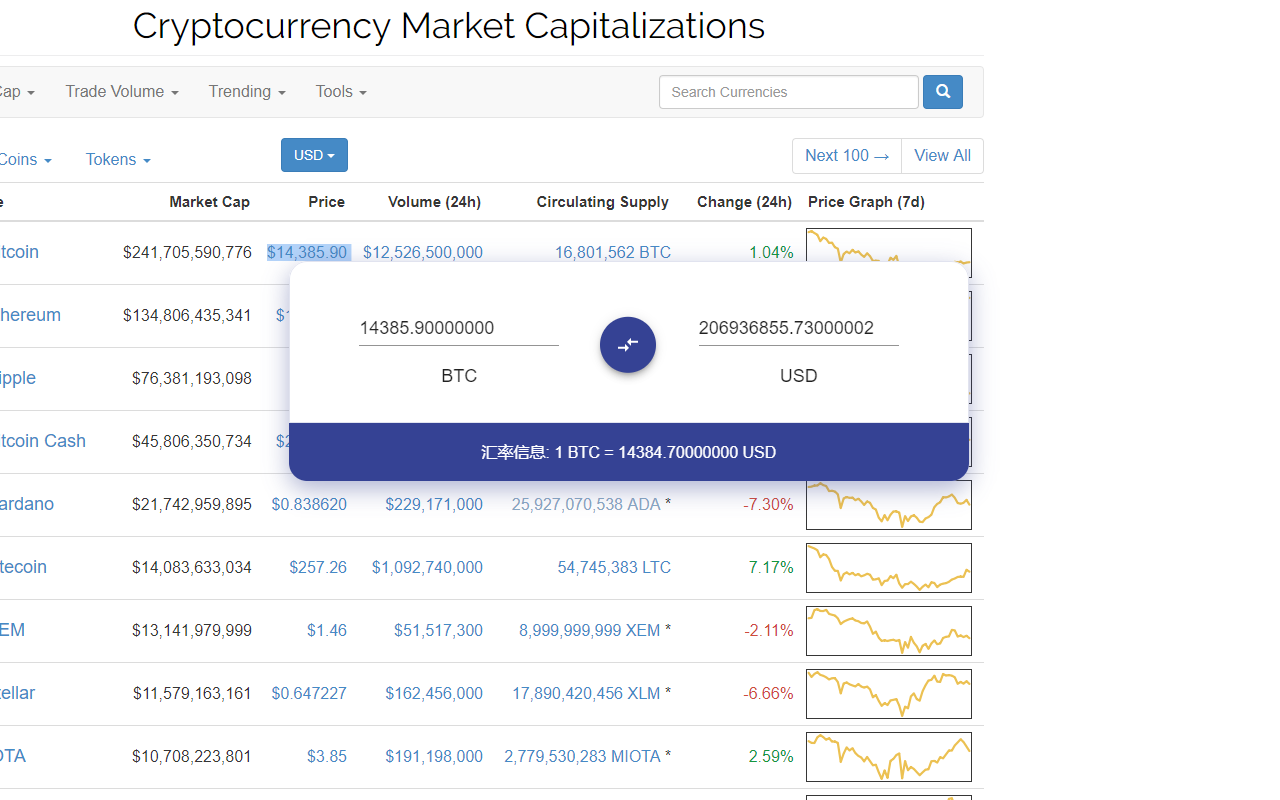Click the Bitcoin price $14,385.90
This screenshot has width=1280, height=800.
308,252
